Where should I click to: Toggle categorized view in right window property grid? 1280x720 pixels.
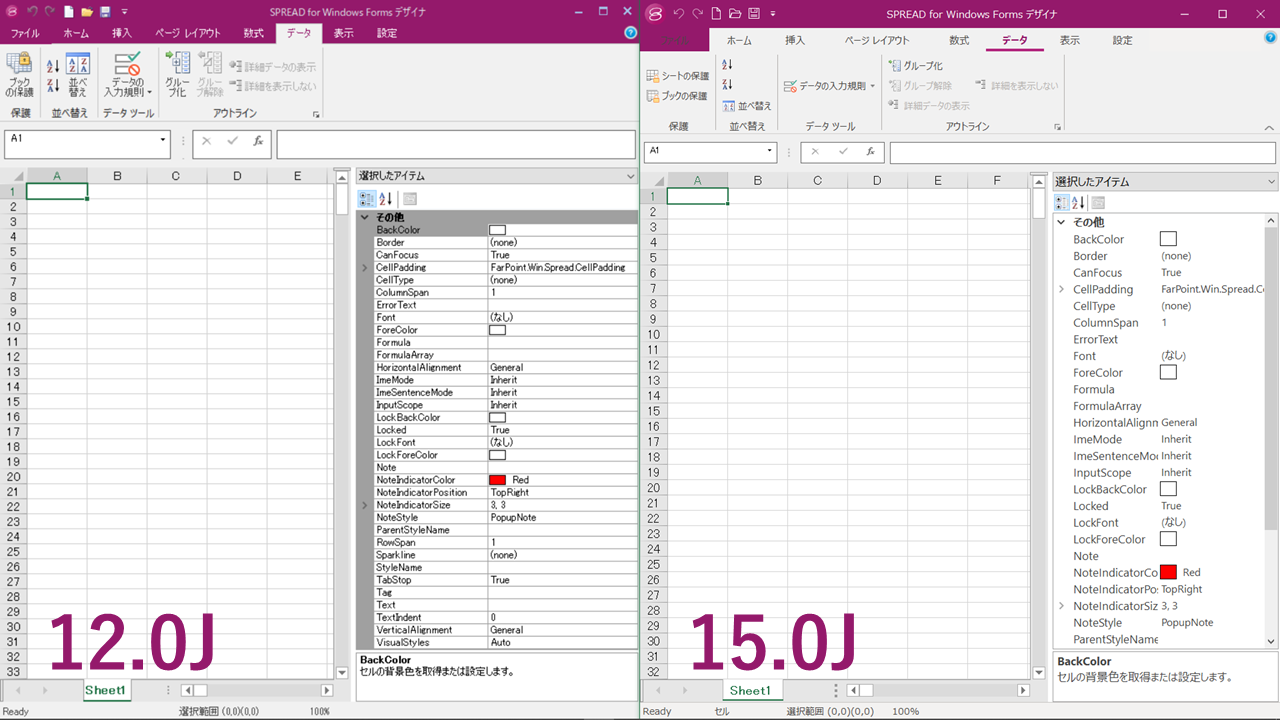(x=1062, y=202)
